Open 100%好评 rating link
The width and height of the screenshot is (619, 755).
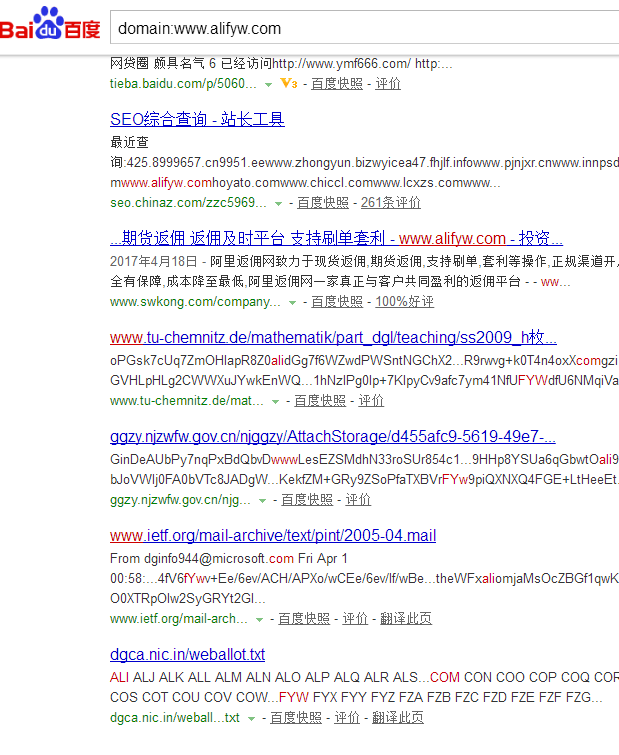tap(405, 302)
